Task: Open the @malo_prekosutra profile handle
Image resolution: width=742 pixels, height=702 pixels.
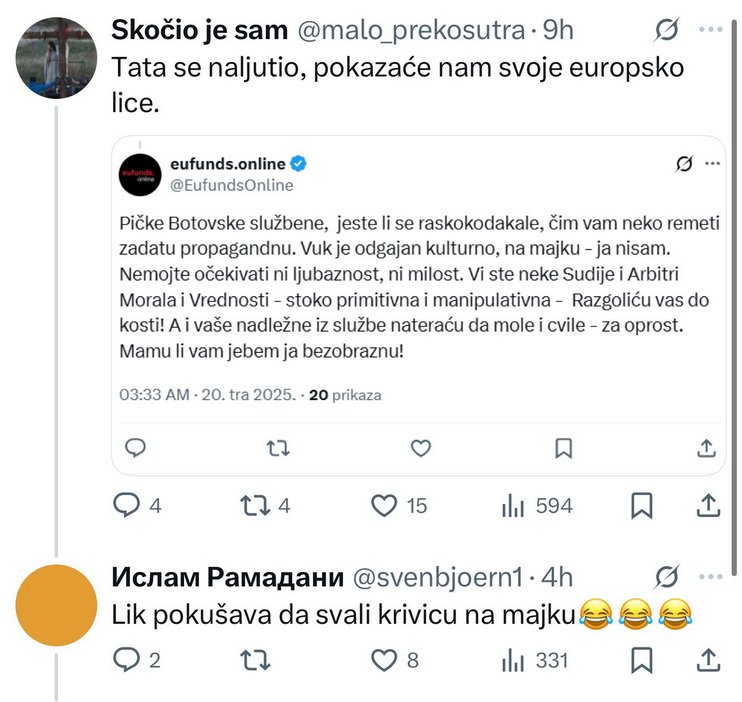Action: pos(410,31)
